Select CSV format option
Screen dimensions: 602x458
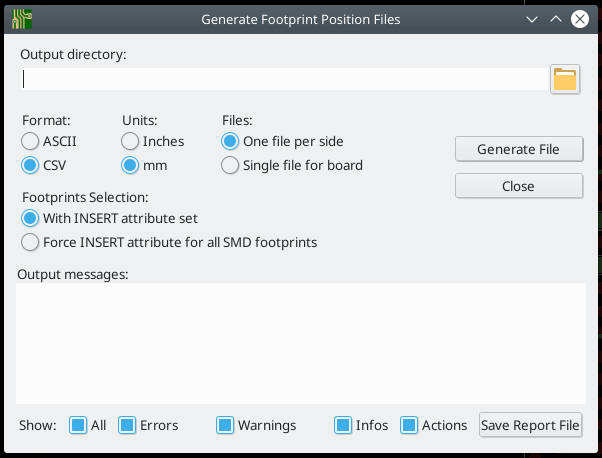[x=30, y=165]
